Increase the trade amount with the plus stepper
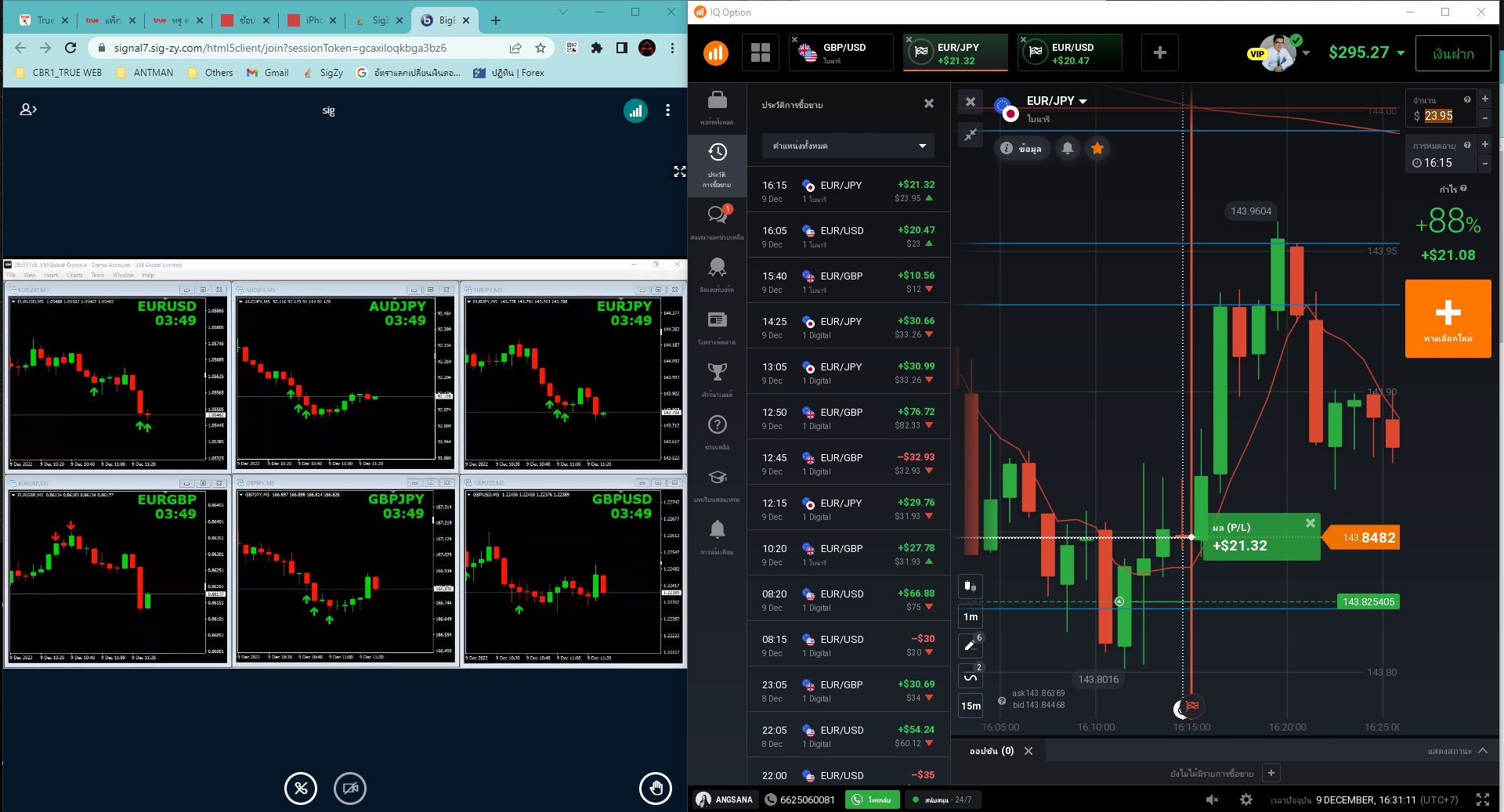Viewport: 1504px width, 812px height. [x=1484, y=99]
